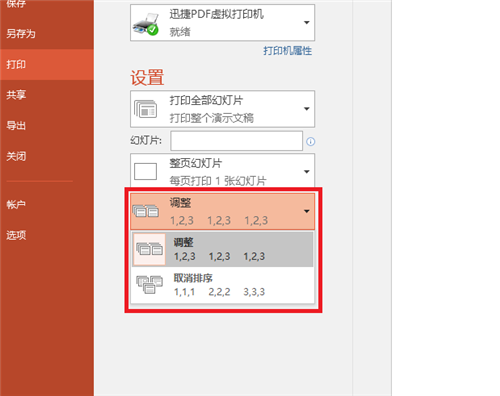The width and height of the screenshot is (500, 396).
Task: Click the print-all-slides icon
Action: tap(146, 109)
